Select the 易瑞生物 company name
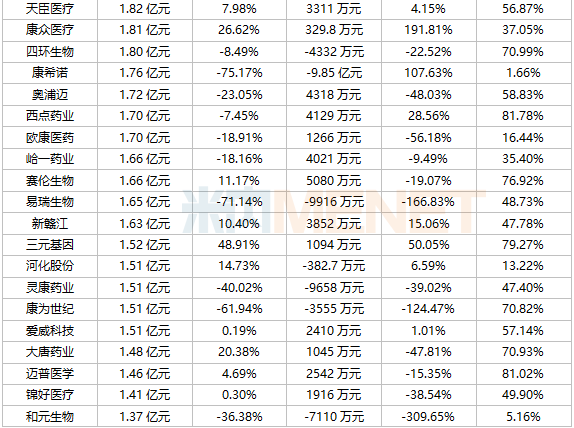Image resolution: width=574 pixels, height=428 pixels. click(x=50, y=202)
